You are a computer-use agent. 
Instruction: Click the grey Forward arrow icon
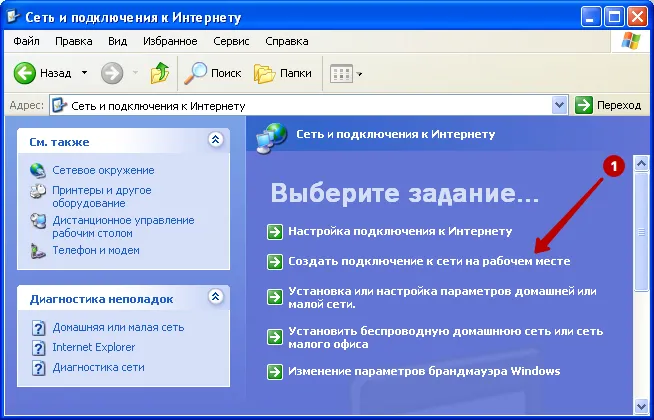[112, 73]
